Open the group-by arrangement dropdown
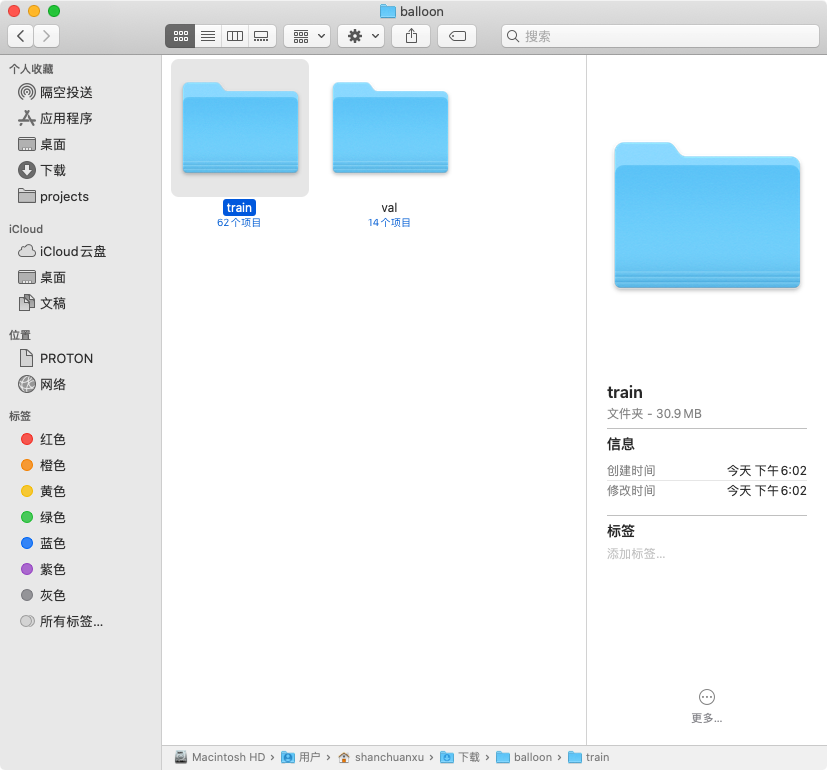This screenshot has height=770, width=827. 307,36
